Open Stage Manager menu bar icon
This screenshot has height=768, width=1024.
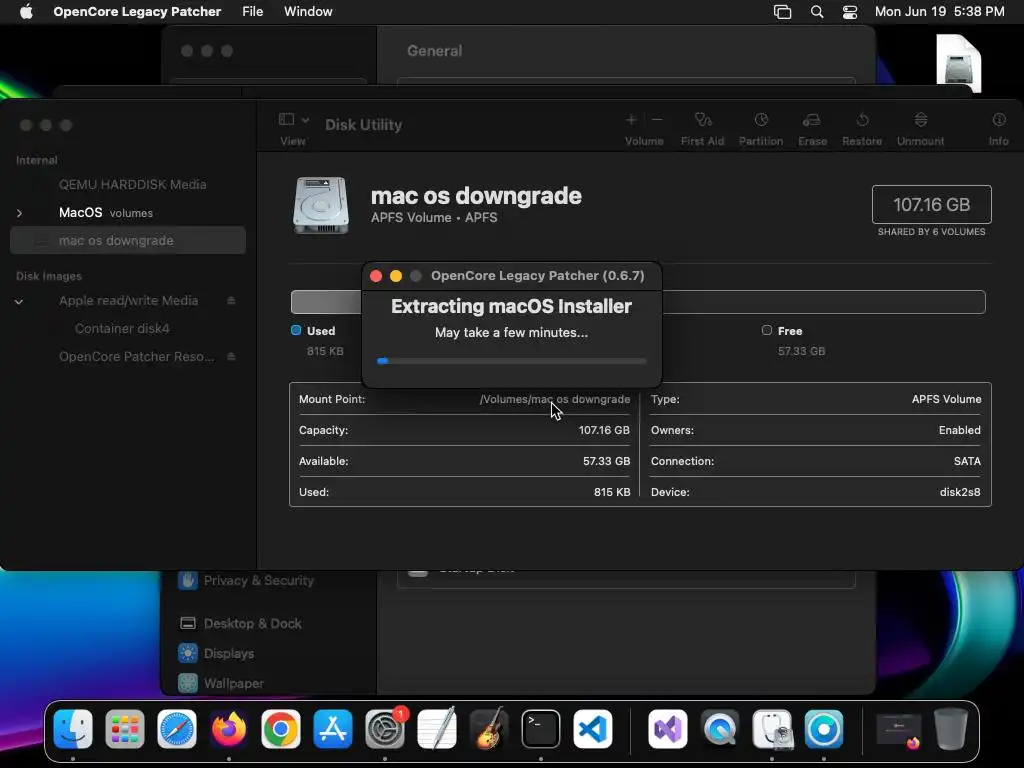(782, 12)
